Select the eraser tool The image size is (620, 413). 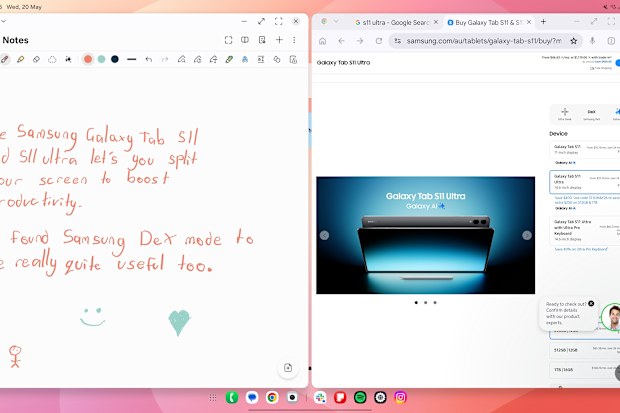coord(36,59)
